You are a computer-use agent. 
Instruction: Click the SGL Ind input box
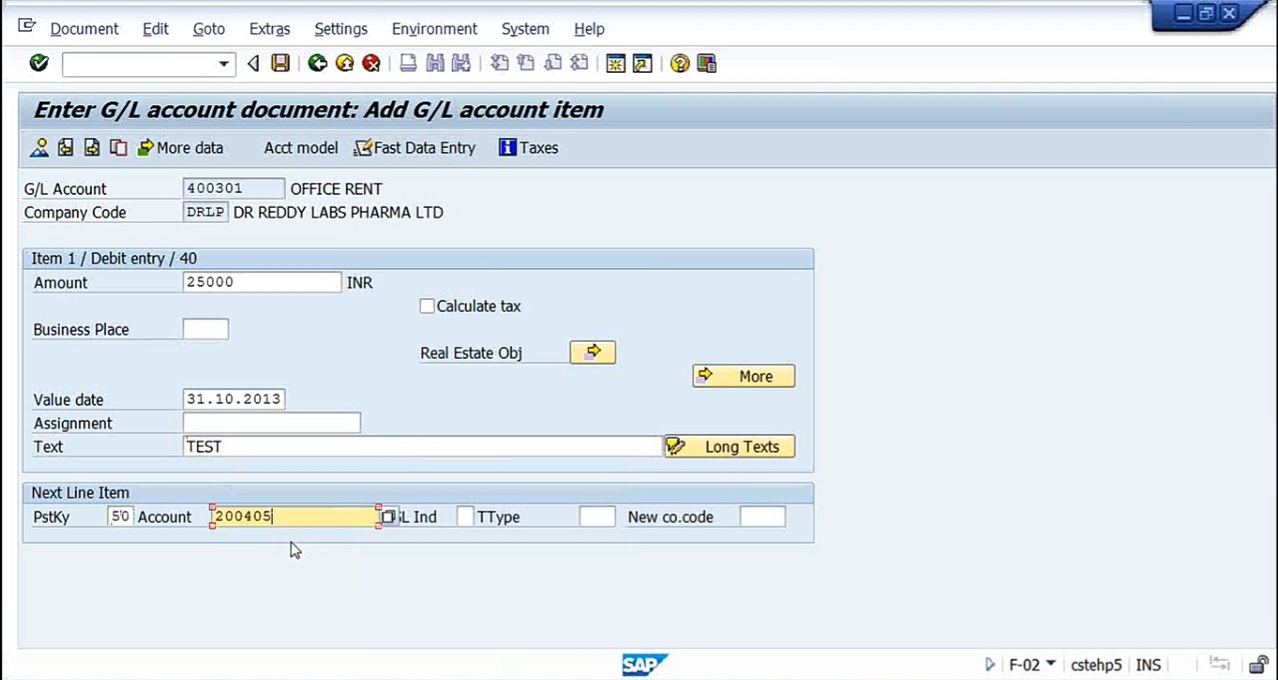(x=465, y=517)
